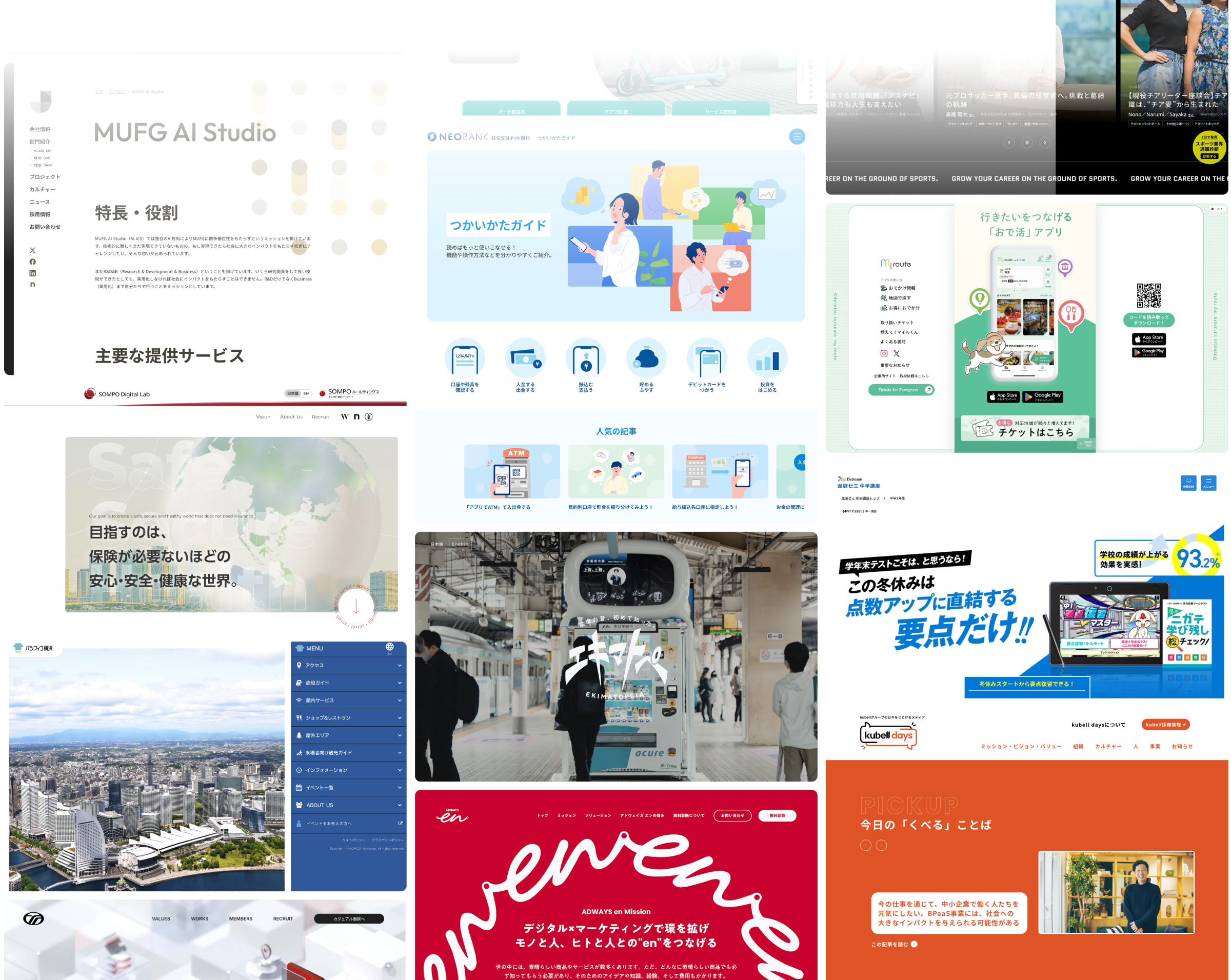The width and height of the screenshot is (1231, 980).
Task: Open Vision in SOMPO navigation
Action: coord(263,416)
